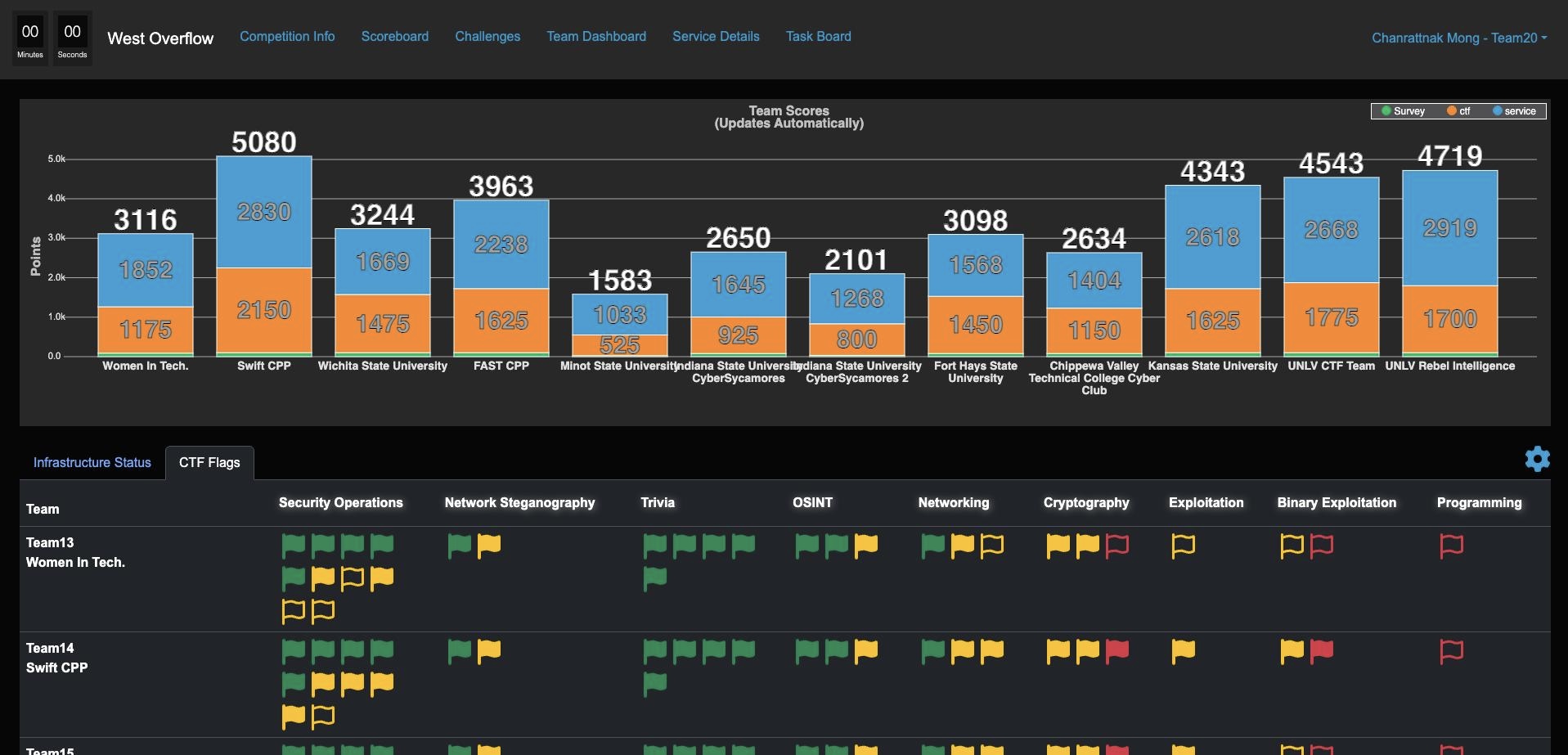Click Team13's green Networking flag
This screenshot has height=755, width=1568.
[932, 546]
